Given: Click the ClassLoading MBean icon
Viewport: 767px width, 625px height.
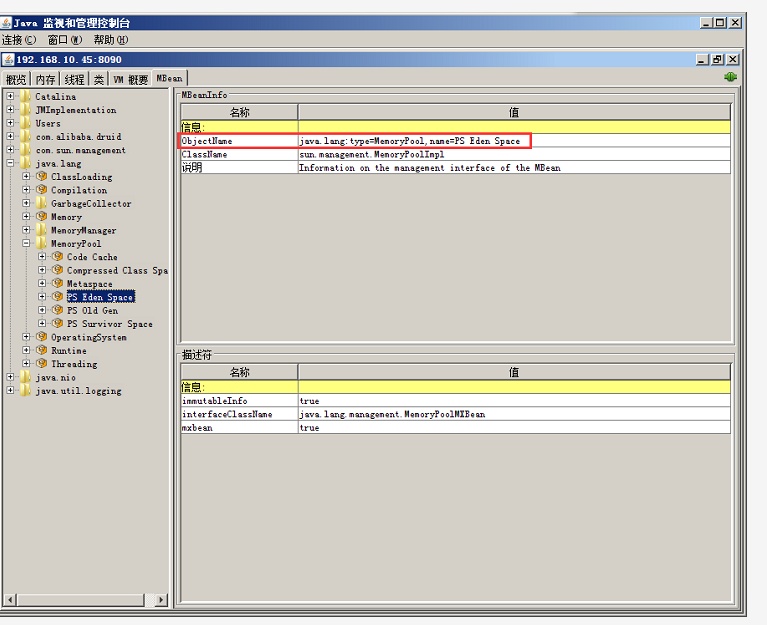Looking at the screenshot, I should click(x=42, y=177).
